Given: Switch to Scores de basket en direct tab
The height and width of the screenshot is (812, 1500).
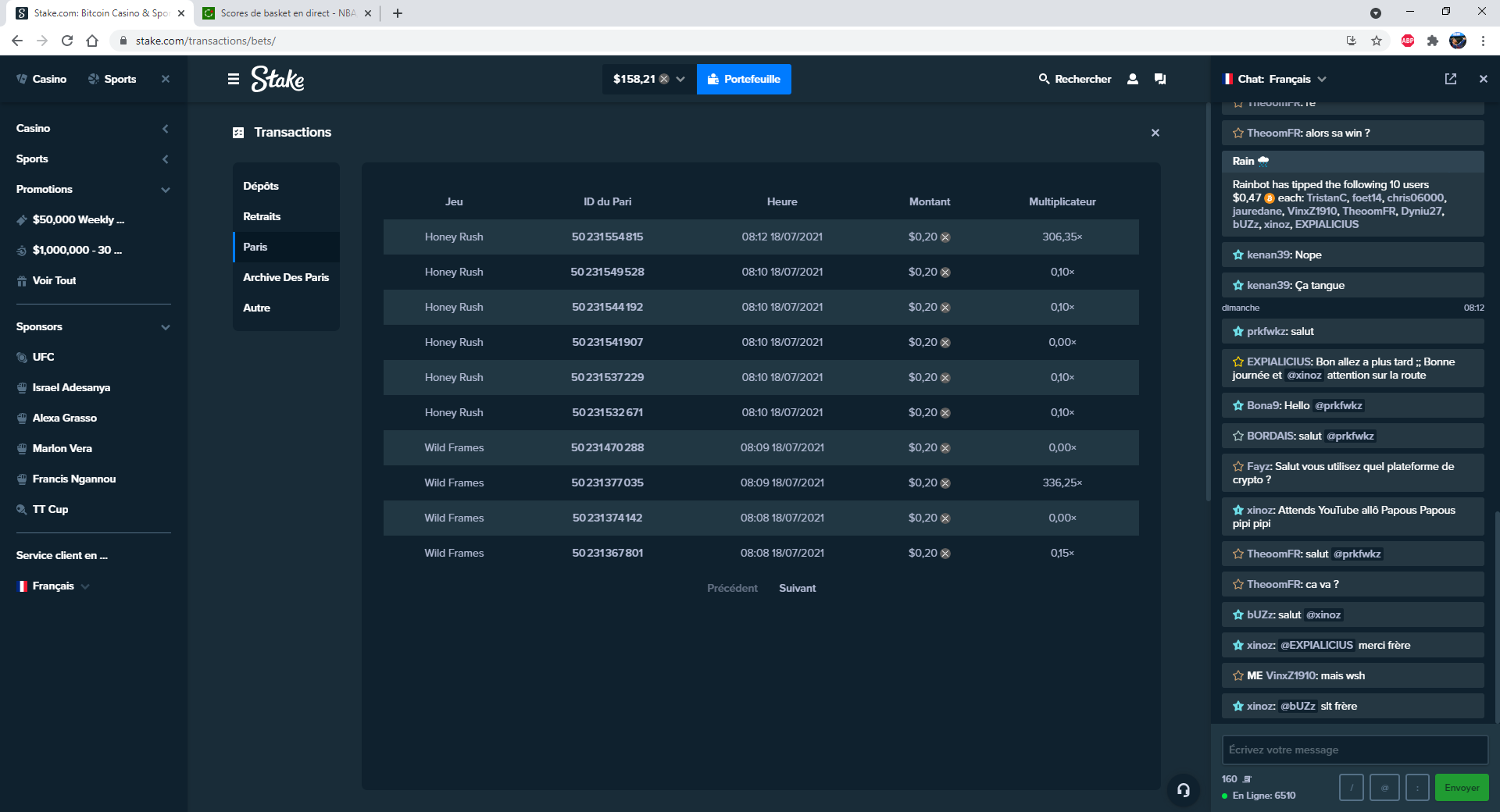Looking at the screenshot, I should (x=286, y=13).
